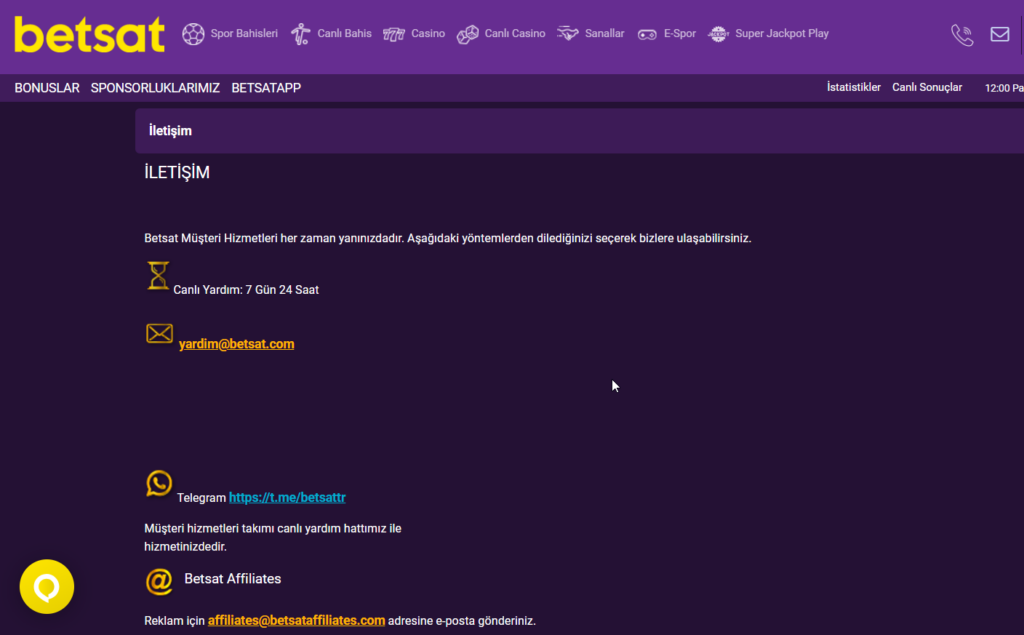The width and height of the screenshot is (1024, 635).
Task: Click the envelope mail icon in header
Action: tap(1000, 34)
